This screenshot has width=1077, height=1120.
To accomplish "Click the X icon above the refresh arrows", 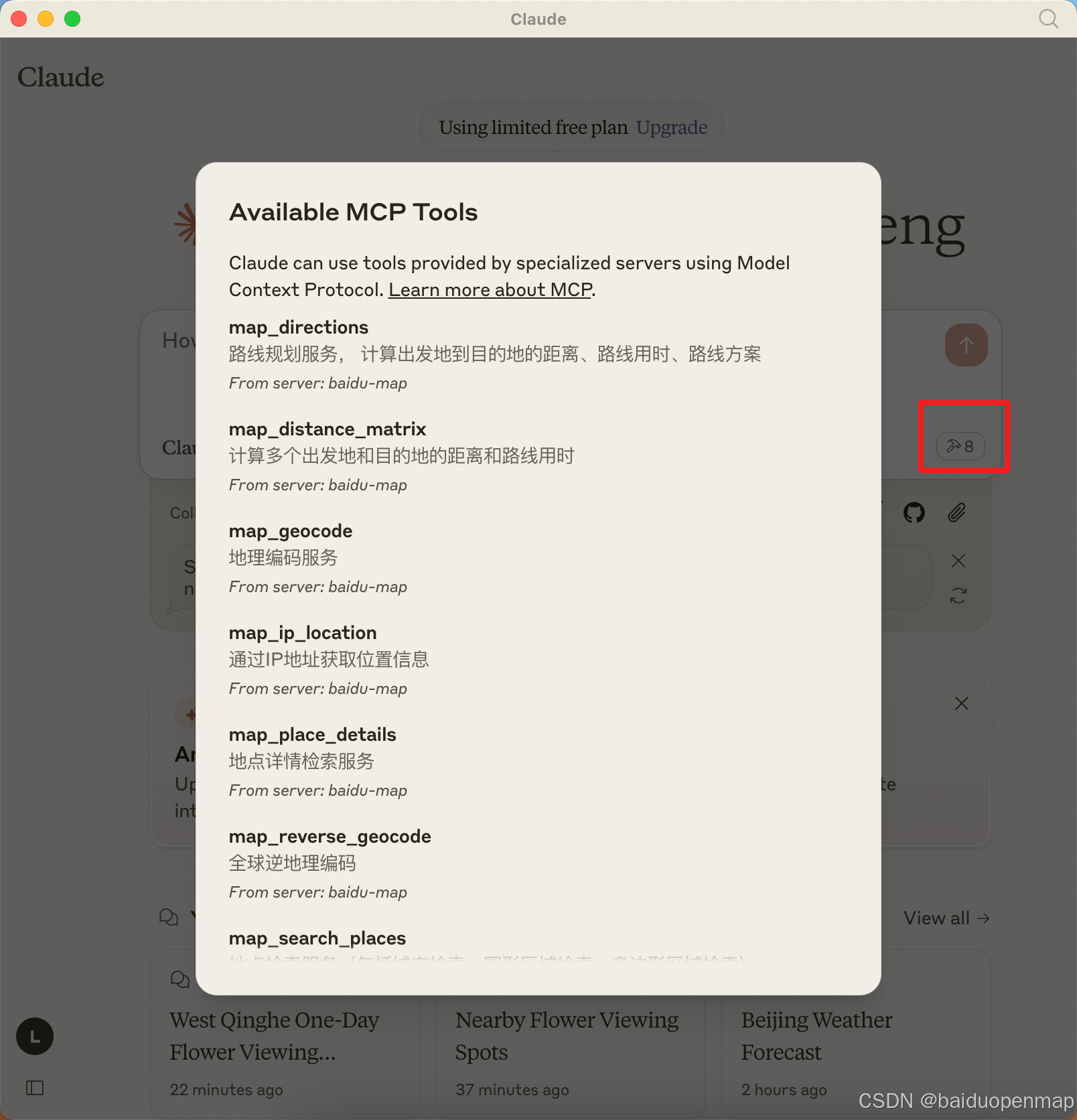I will coord(958,561).
